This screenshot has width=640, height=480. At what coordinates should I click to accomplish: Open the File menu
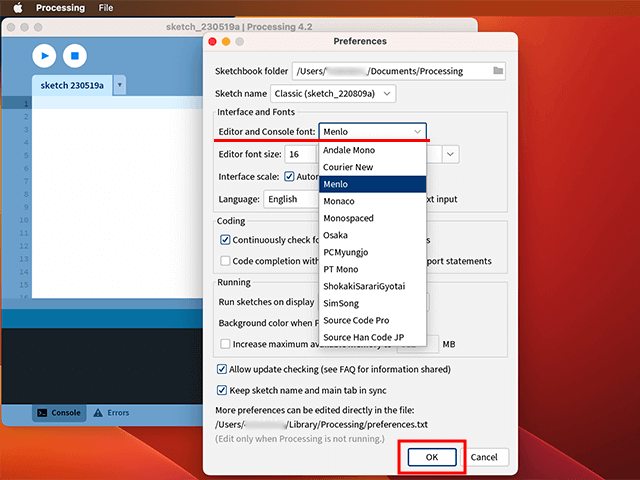pyautogui.click(x=106, y=8)
